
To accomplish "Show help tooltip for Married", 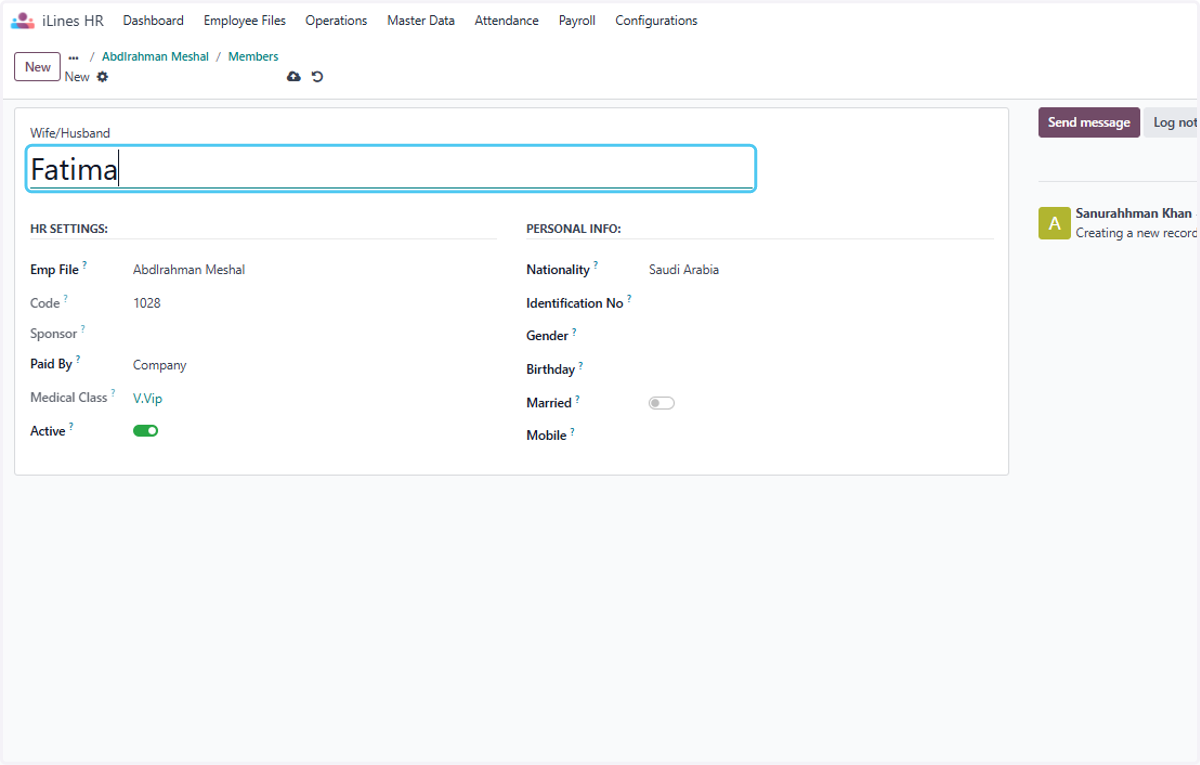I will coord(577,398).
